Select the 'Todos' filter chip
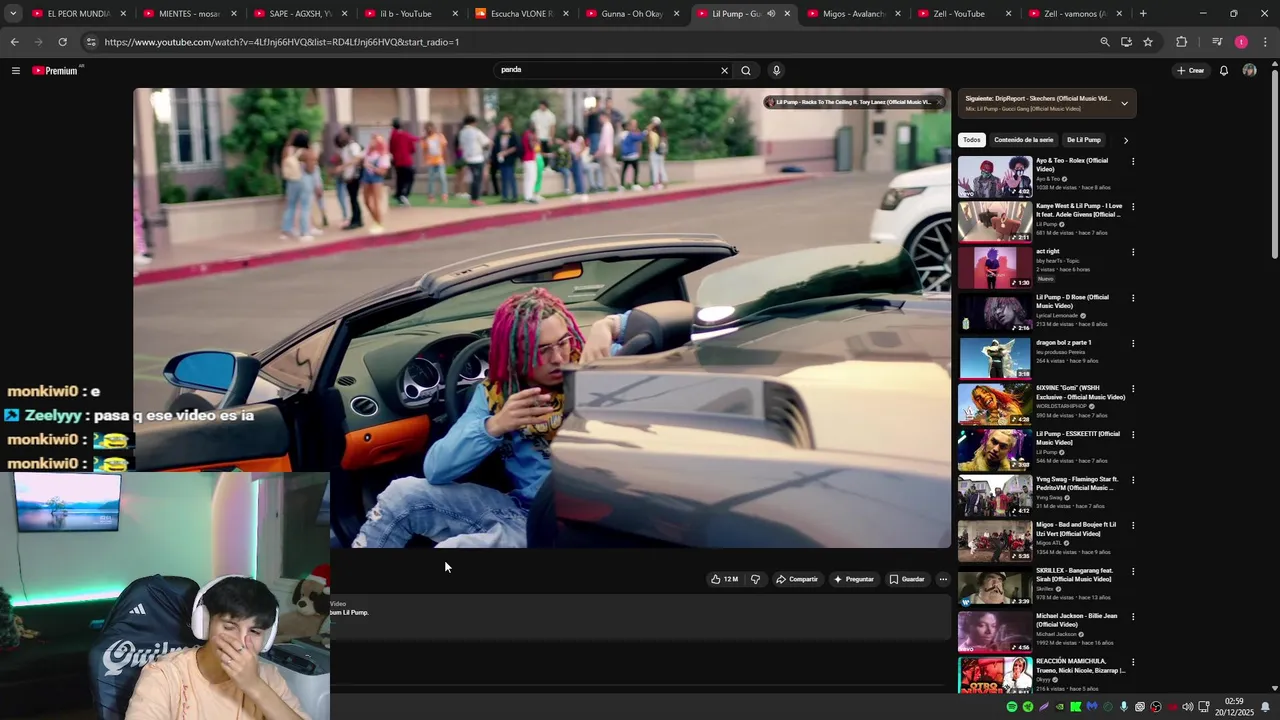Viewport: 1280px width, 720px height. (x=971, y=140)
